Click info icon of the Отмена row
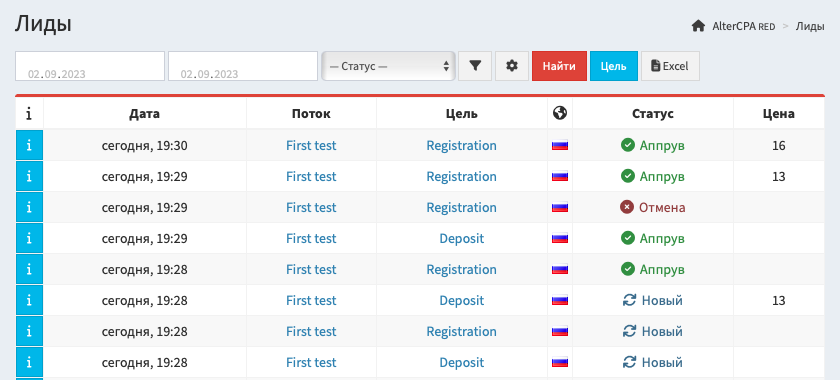Viewport: 840px width, 380px height. pos(29,207)
